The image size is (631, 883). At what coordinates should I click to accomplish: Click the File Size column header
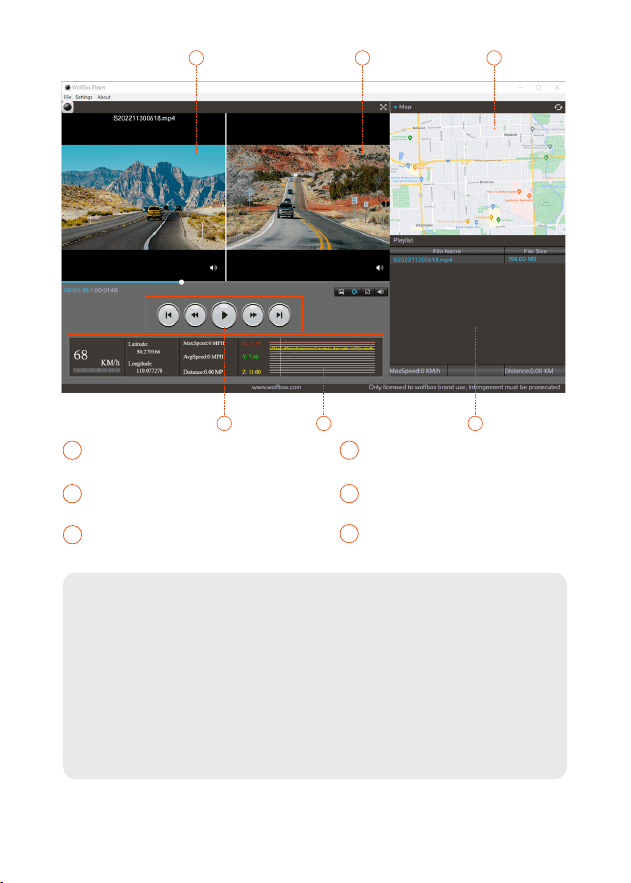(535, 251)
